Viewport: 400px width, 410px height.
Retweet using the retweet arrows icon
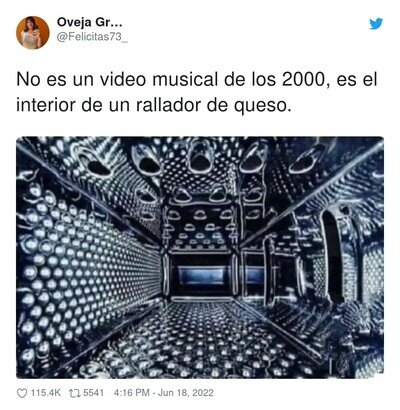(x=74, y=393)
